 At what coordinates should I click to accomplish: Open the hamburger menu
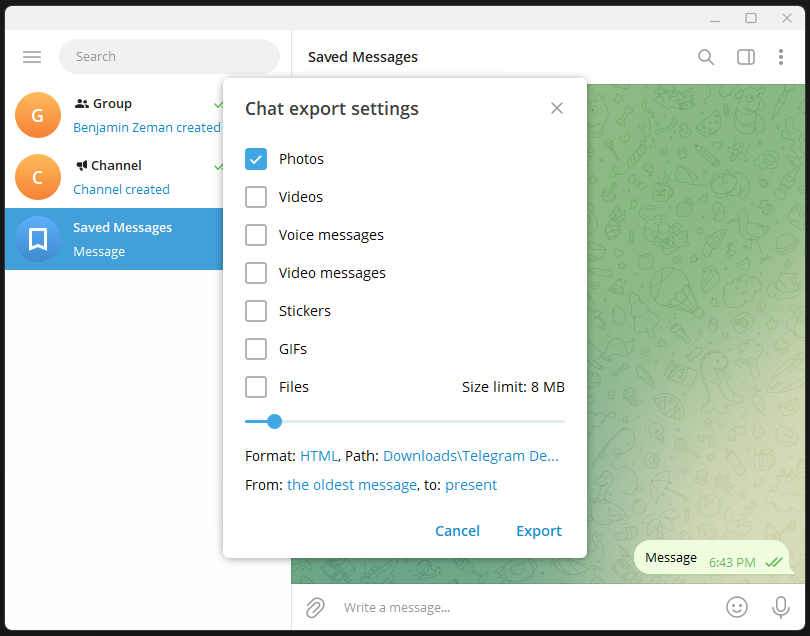pyautogui.click(x=32, y=57)
